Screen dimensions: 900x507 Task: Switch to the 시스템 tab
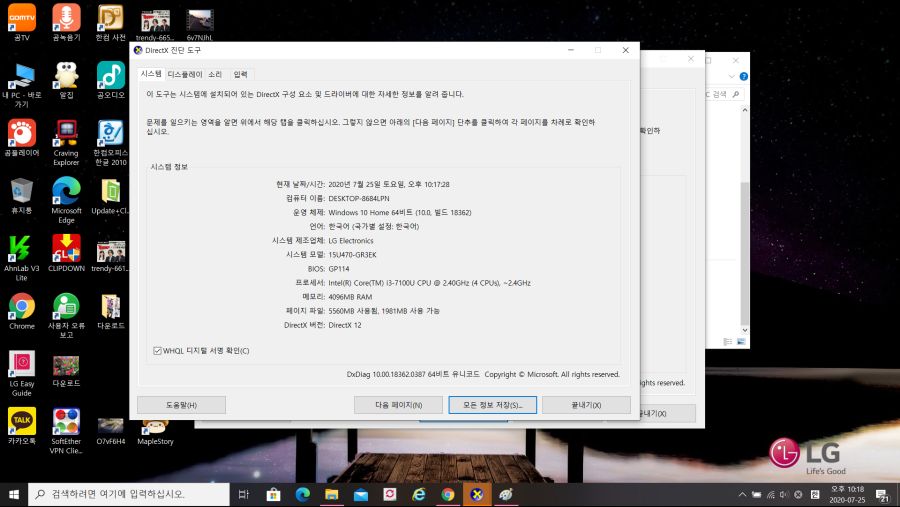[151, 73]
